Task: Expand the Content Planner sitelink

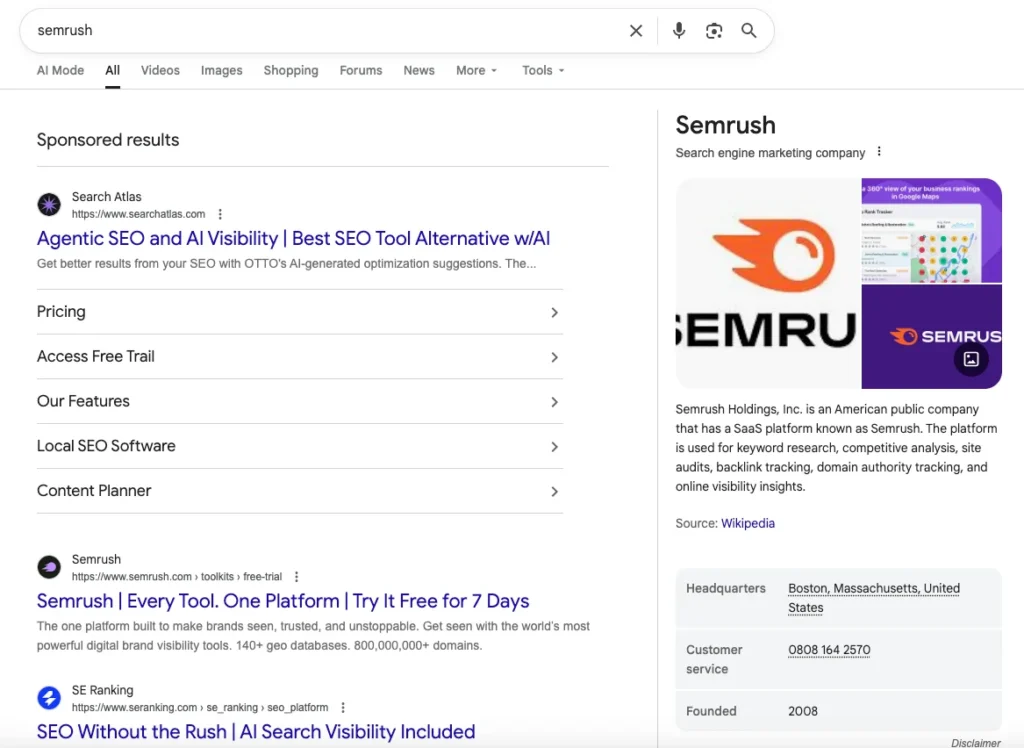Action: click(x=300, y=491)
